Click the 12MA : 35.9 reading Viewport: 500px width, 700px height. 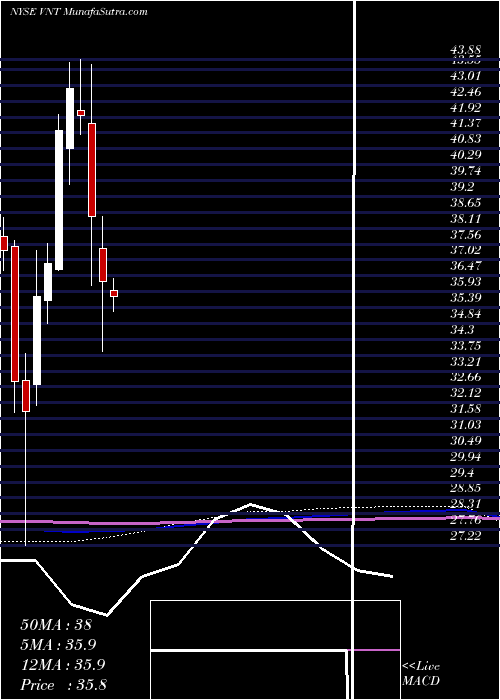point(62,664)
